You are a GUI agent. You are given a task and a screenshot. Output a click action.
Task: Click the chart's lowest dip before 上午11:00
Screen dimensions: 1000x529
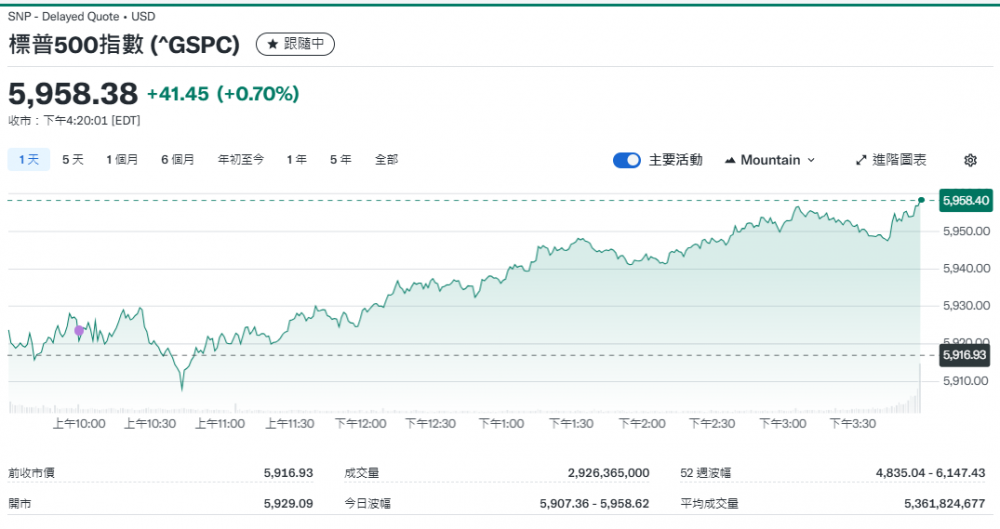pos(182,388)
